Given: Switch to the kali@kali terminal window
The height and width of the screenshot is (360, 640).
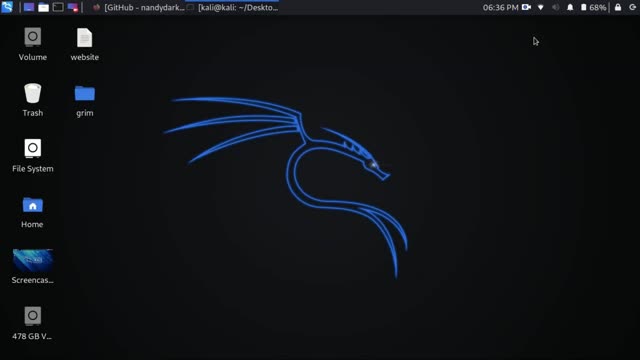Looking at the screenshot, I should (x=233, y=7).
